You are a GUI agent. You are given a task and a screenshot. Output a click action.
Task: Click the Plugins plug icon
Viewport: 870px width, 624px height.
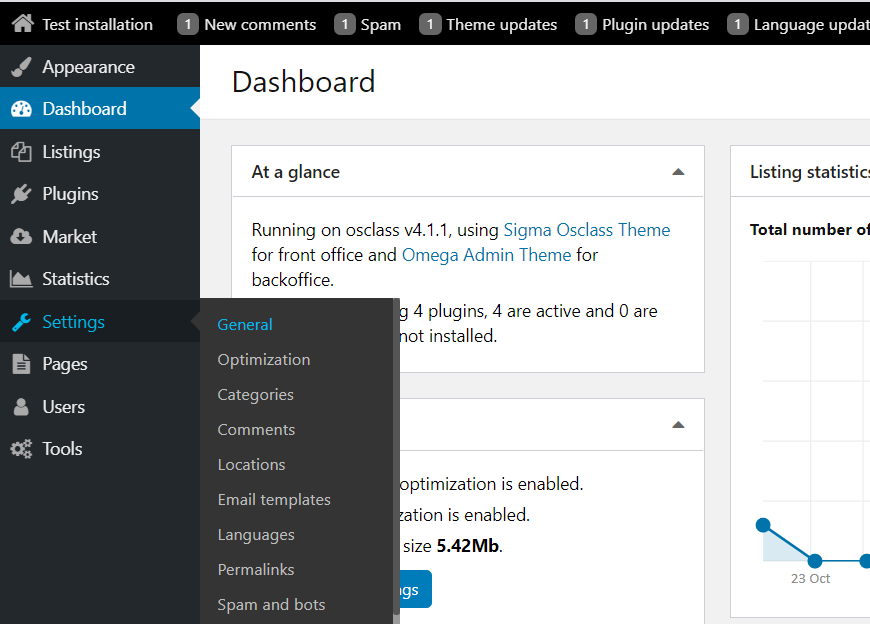[21, 194]
